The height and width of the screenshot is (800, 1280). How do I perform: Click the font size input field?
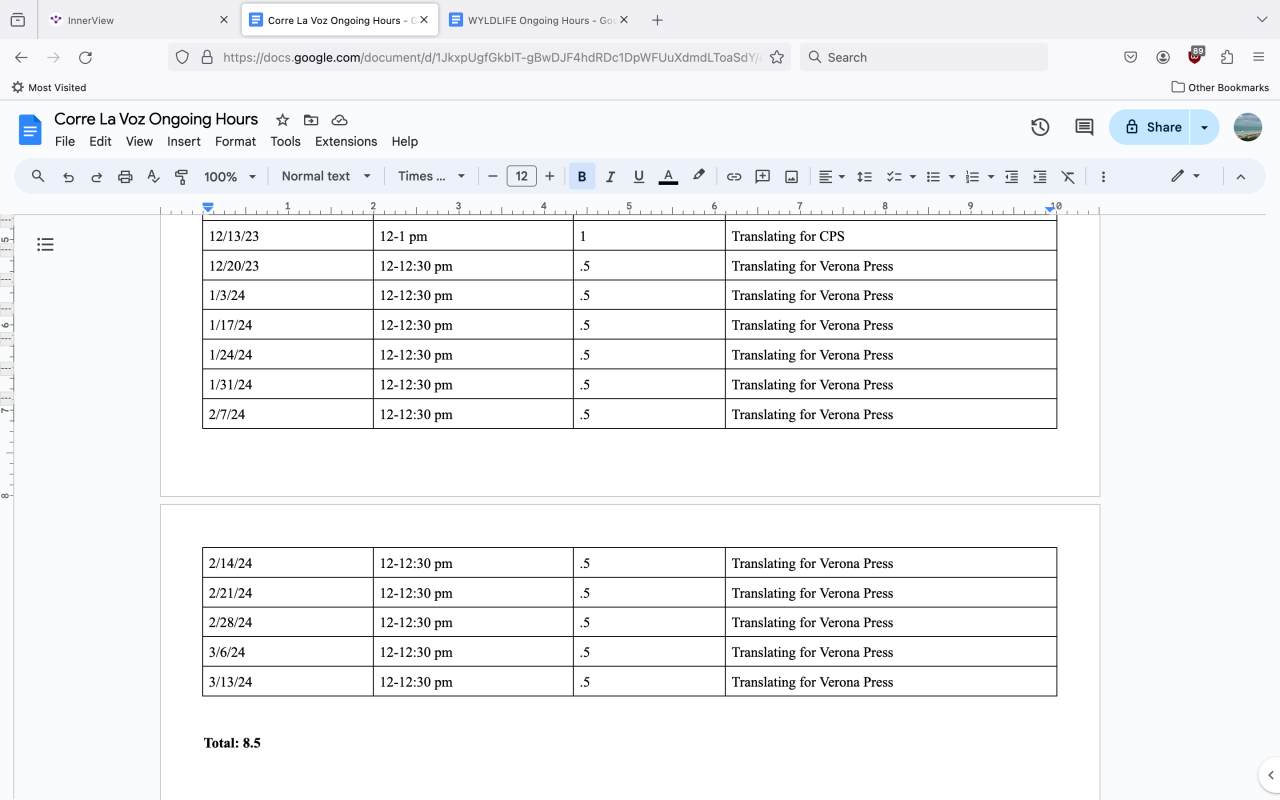pyautogui.click(x=521, y=177)
